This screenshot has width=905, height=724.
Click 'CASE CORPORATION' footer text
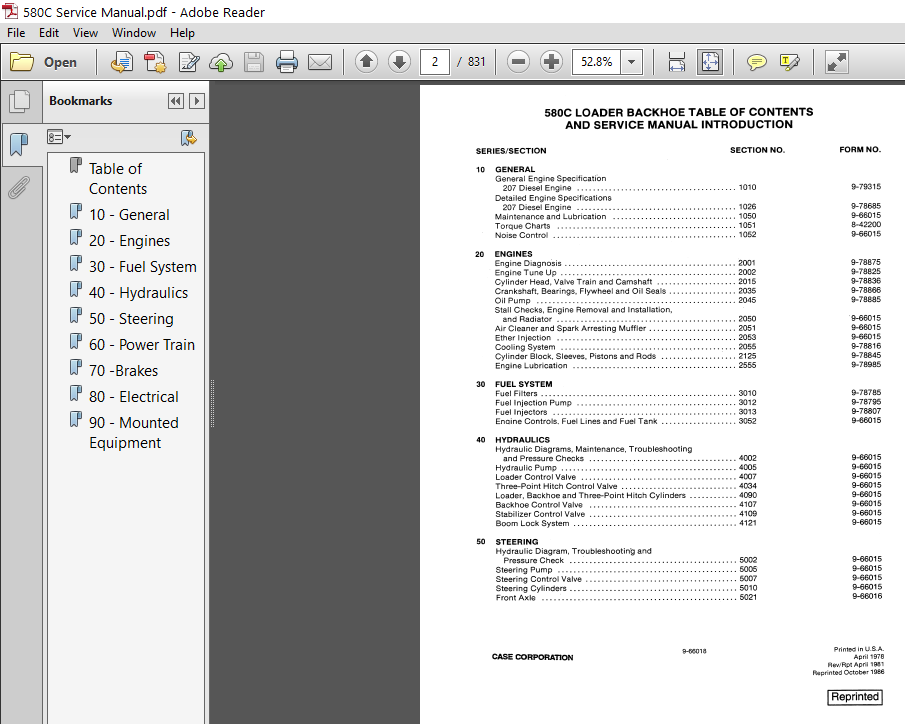pos(532,657)
